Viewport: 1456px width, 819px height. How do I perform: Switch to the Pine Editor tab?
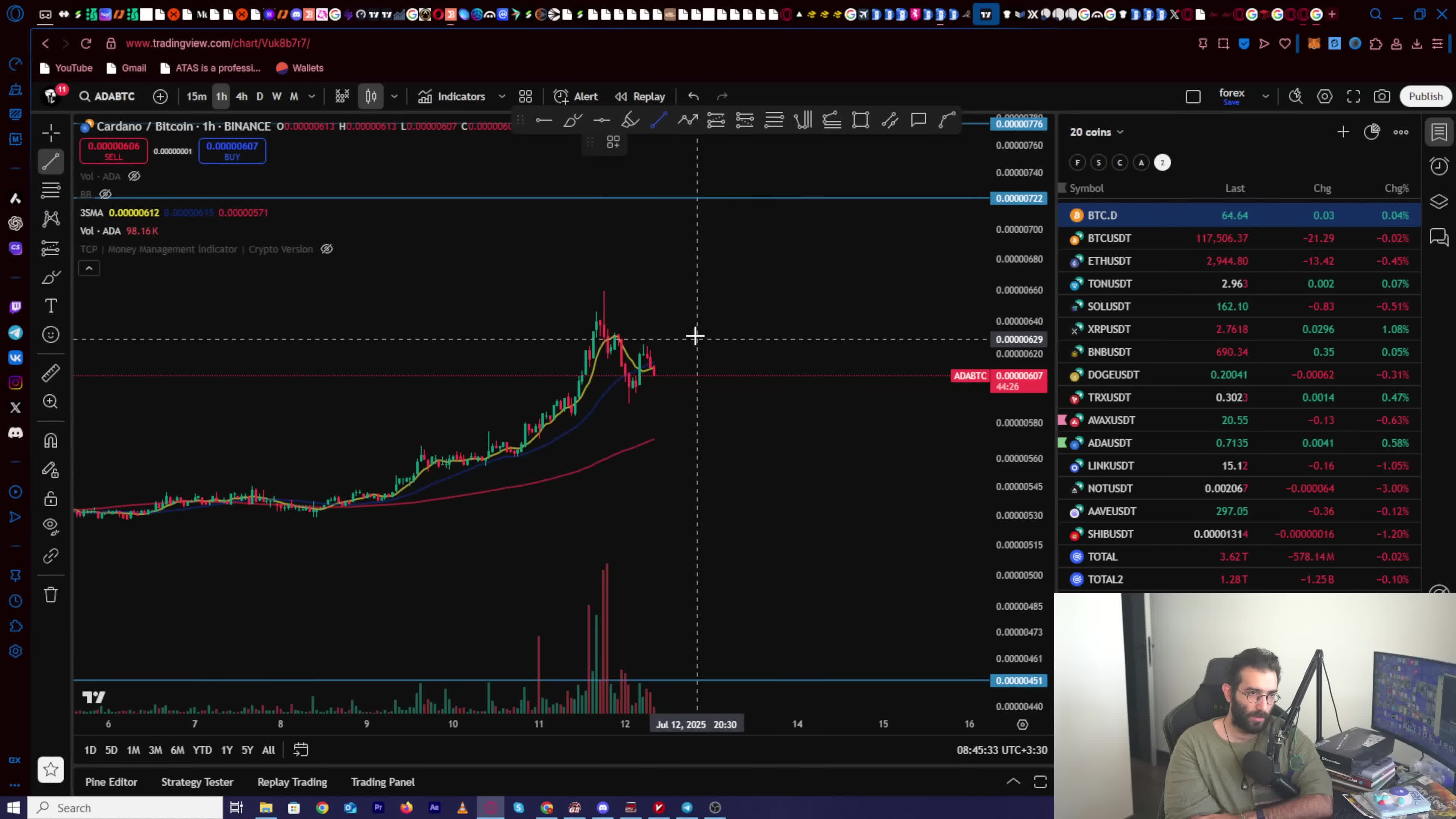(x=111, y=782)
